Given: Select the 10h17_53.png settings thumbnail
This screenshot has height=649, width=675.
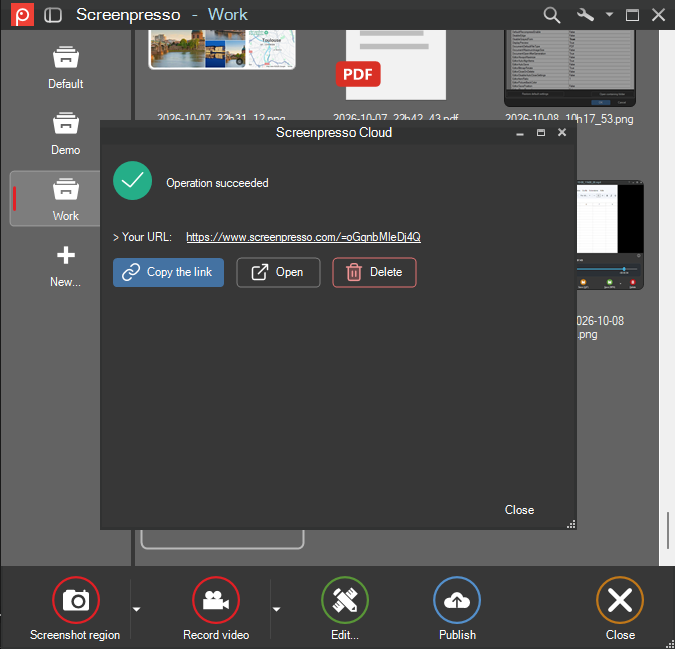Looking at the screenshot, I should 570,68.
